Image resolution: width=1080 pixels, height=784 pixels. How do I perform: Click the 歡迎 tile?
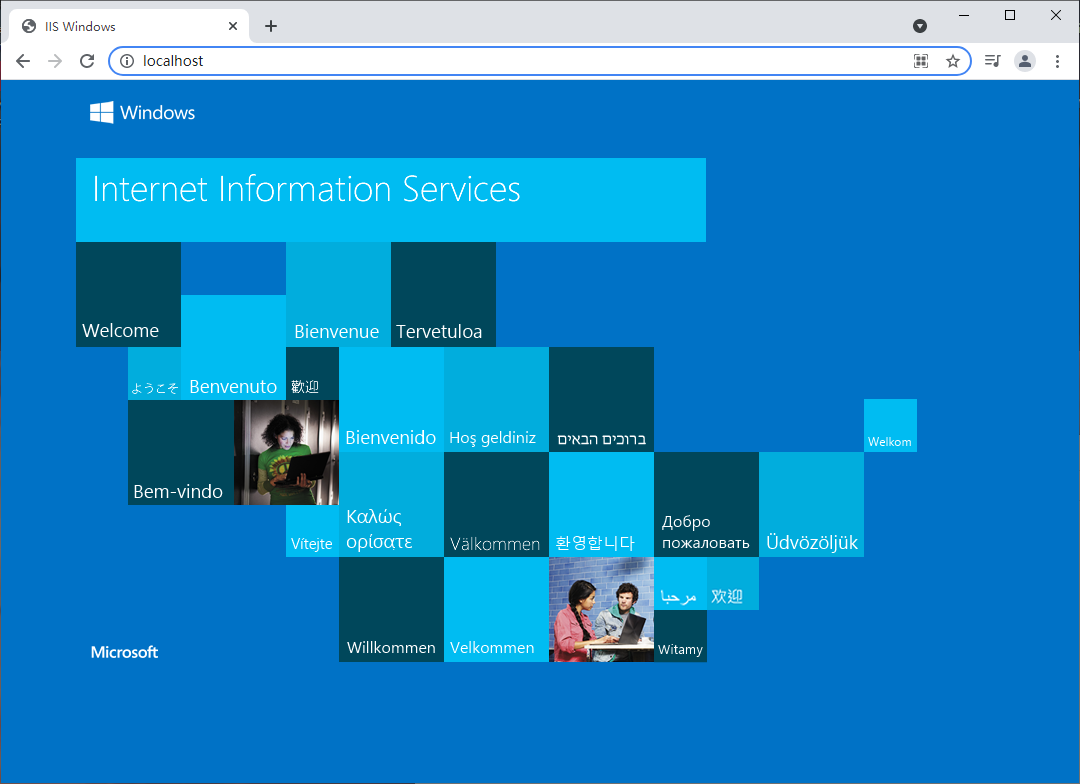[x=312, y=373]
